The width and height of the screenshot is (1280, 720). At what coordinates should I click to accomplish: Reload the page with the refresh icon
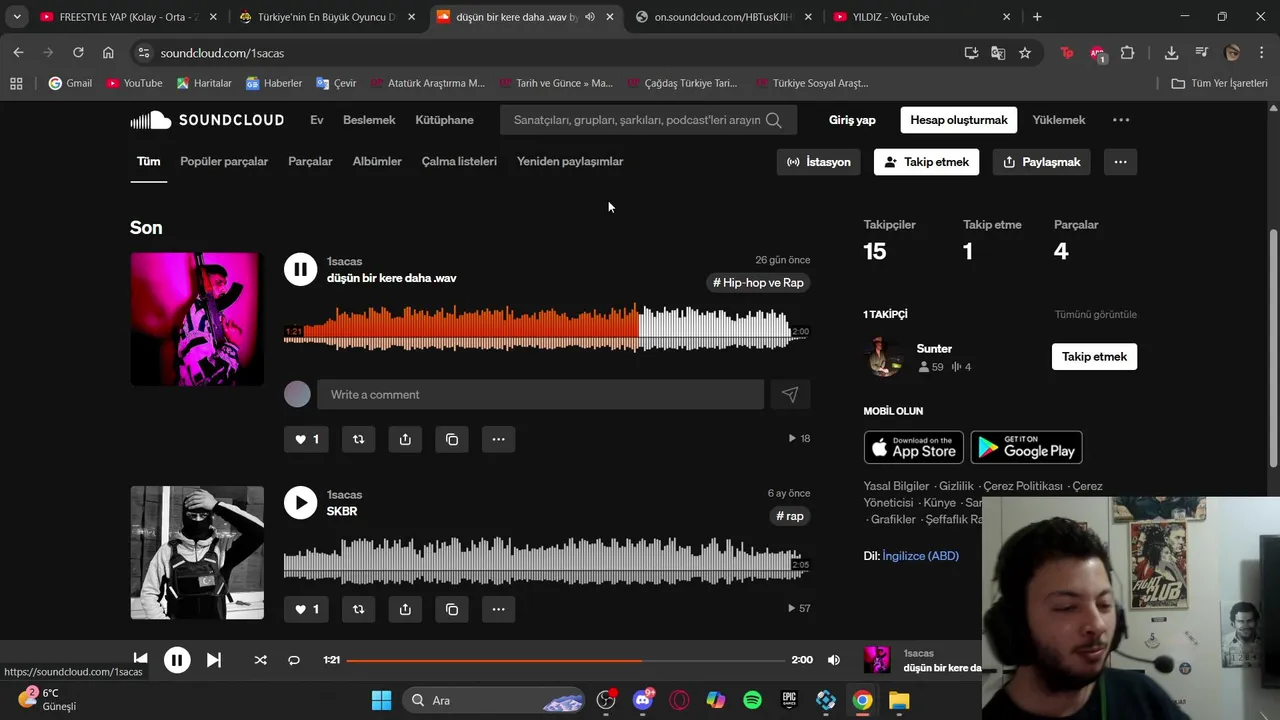click(78, 53)
